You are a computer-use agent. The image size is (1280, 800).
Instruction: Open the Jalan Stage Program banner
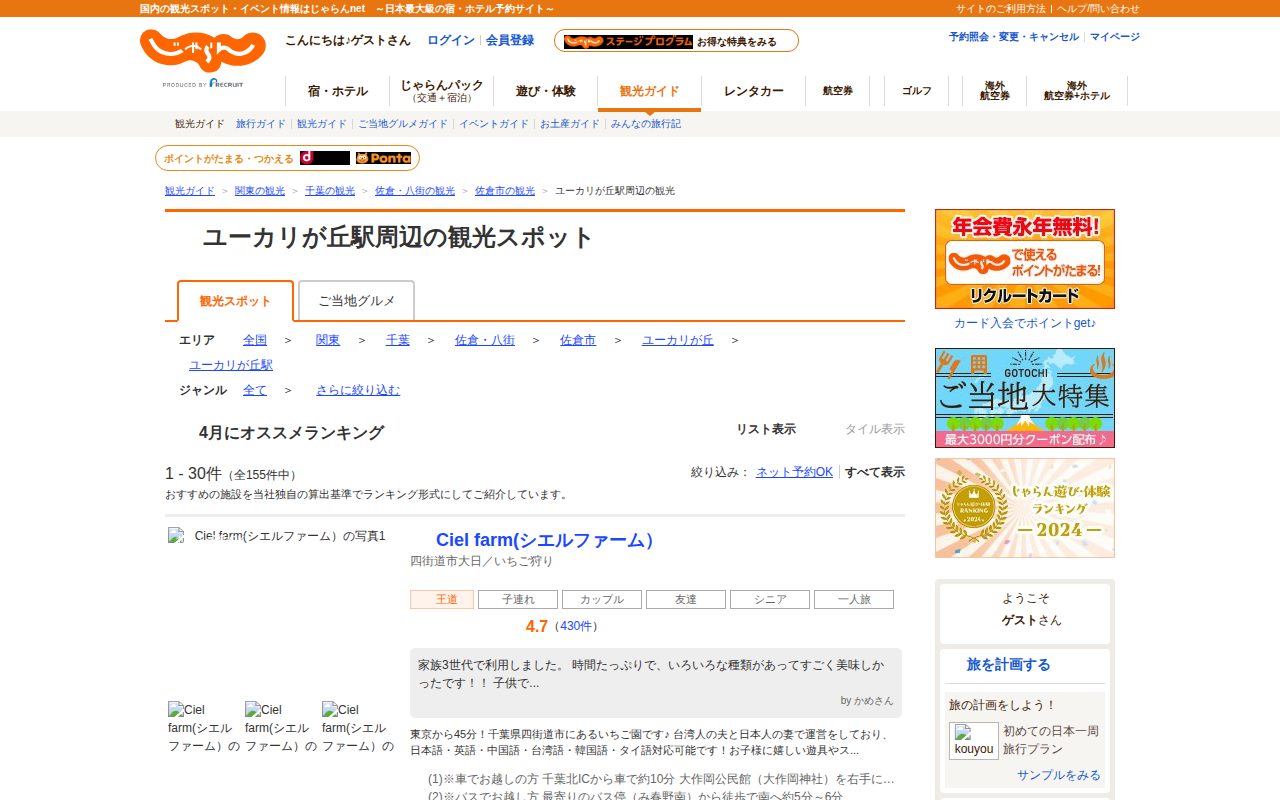[676, 41]
